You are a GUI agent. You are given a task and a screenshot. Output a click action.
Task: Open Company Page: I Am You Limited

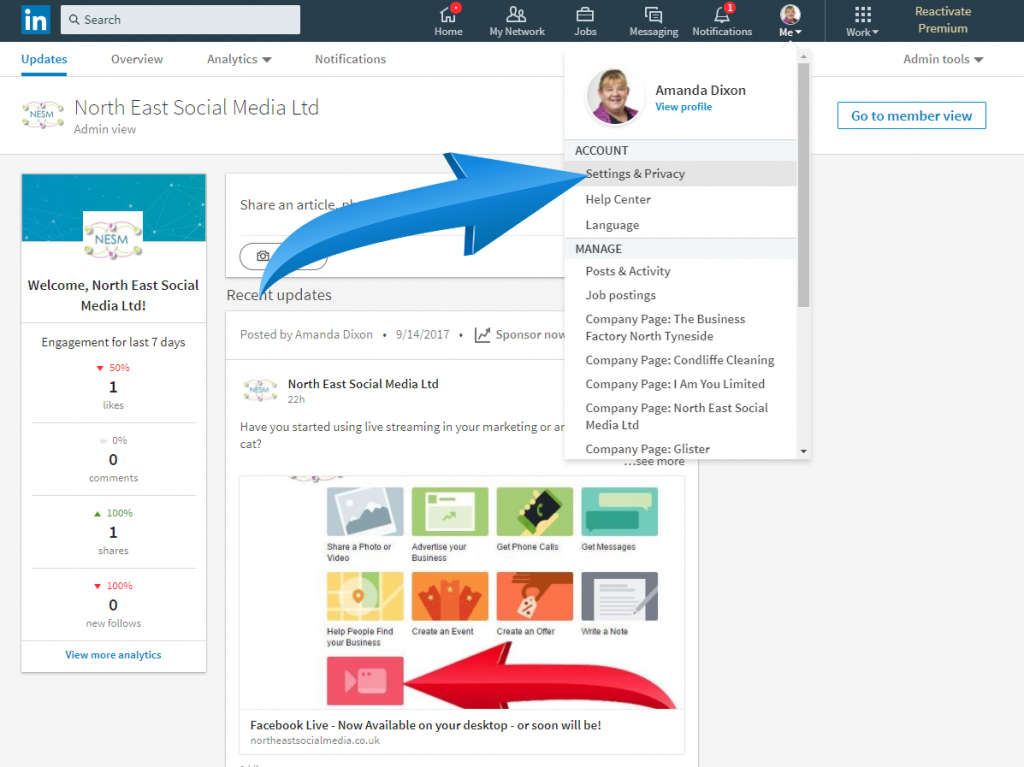pyautogui.click(x=680, y=384)
